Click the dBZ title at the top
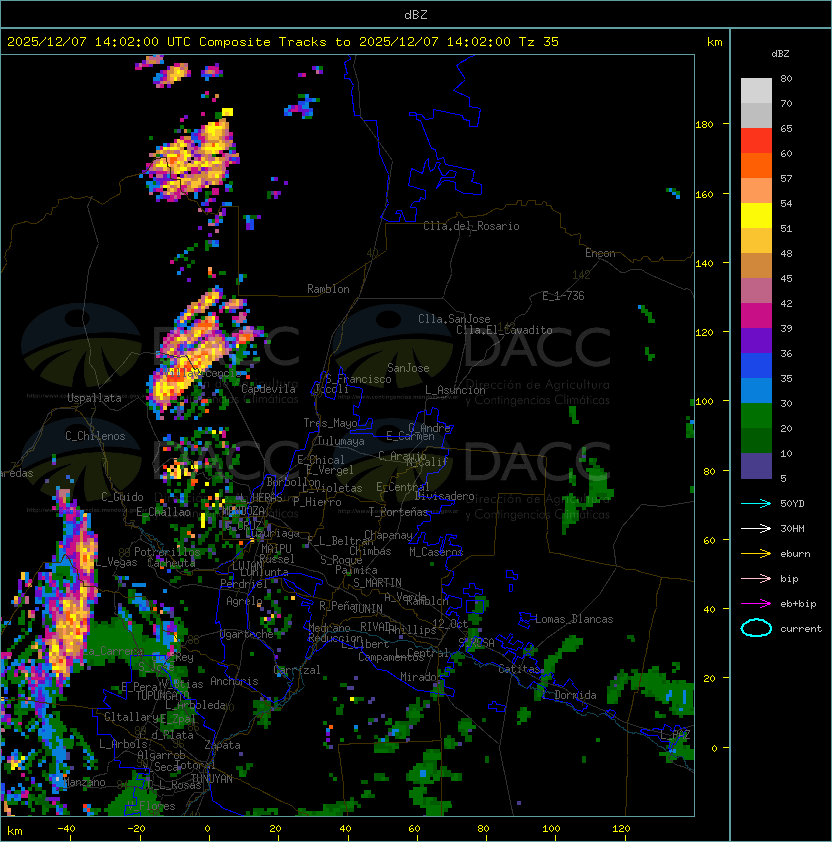Image resolution: width=832 pixels, height=842 pixels. pyautogui.click(x=416, y=14)
